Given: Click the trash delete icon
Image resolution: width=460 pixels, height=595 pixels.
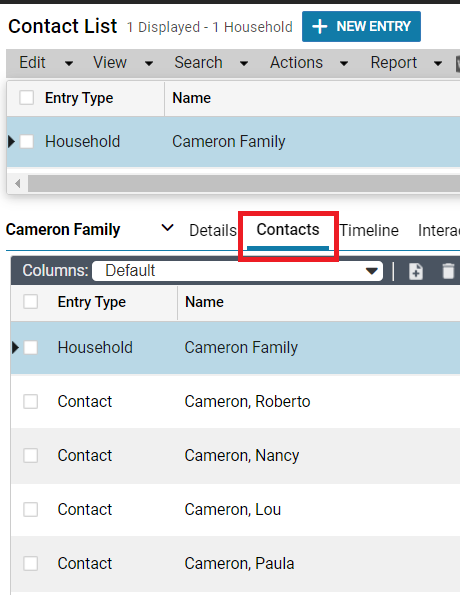Looking at the screenshot, I should point(448,271).
